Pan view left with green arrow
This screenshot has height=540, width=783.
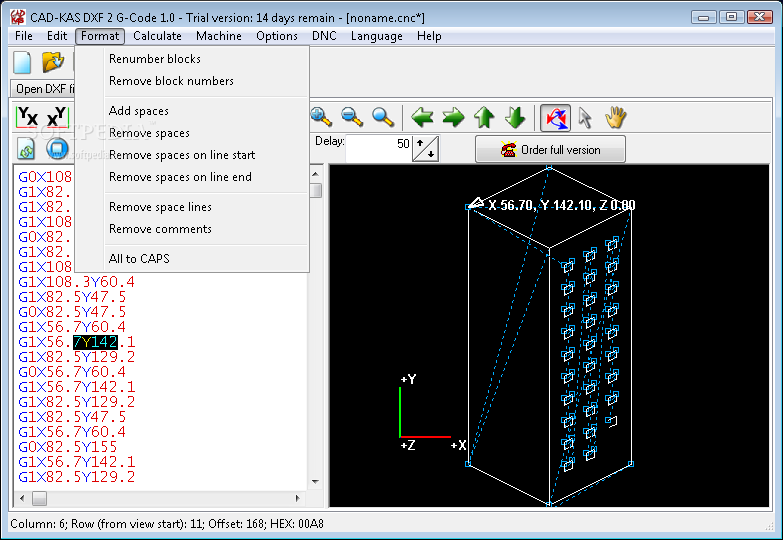[422, 117]
